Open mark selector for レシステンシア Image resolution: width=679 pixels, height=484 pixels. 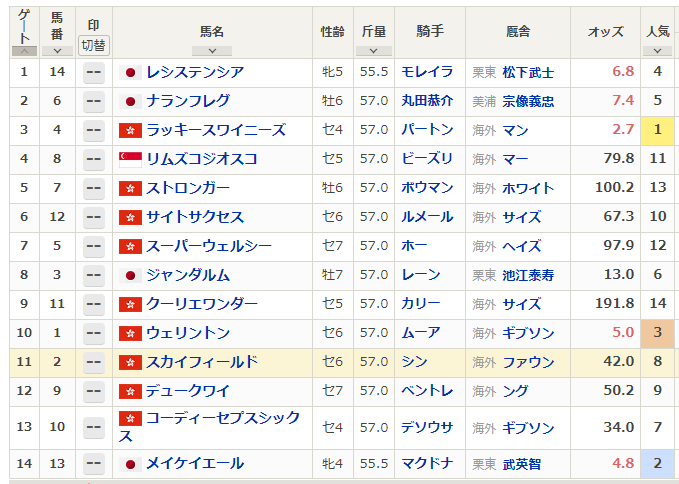pos(94,73)
